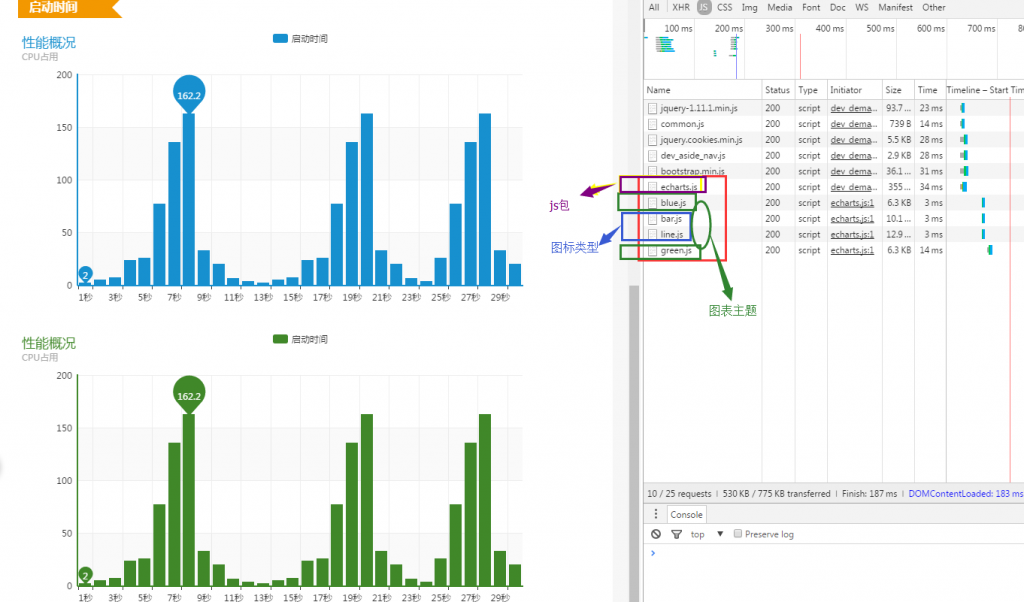This screenshot has width=1024, height=602.
Task: Enable the Preserve log checkbox
Action: click(738, 534)
